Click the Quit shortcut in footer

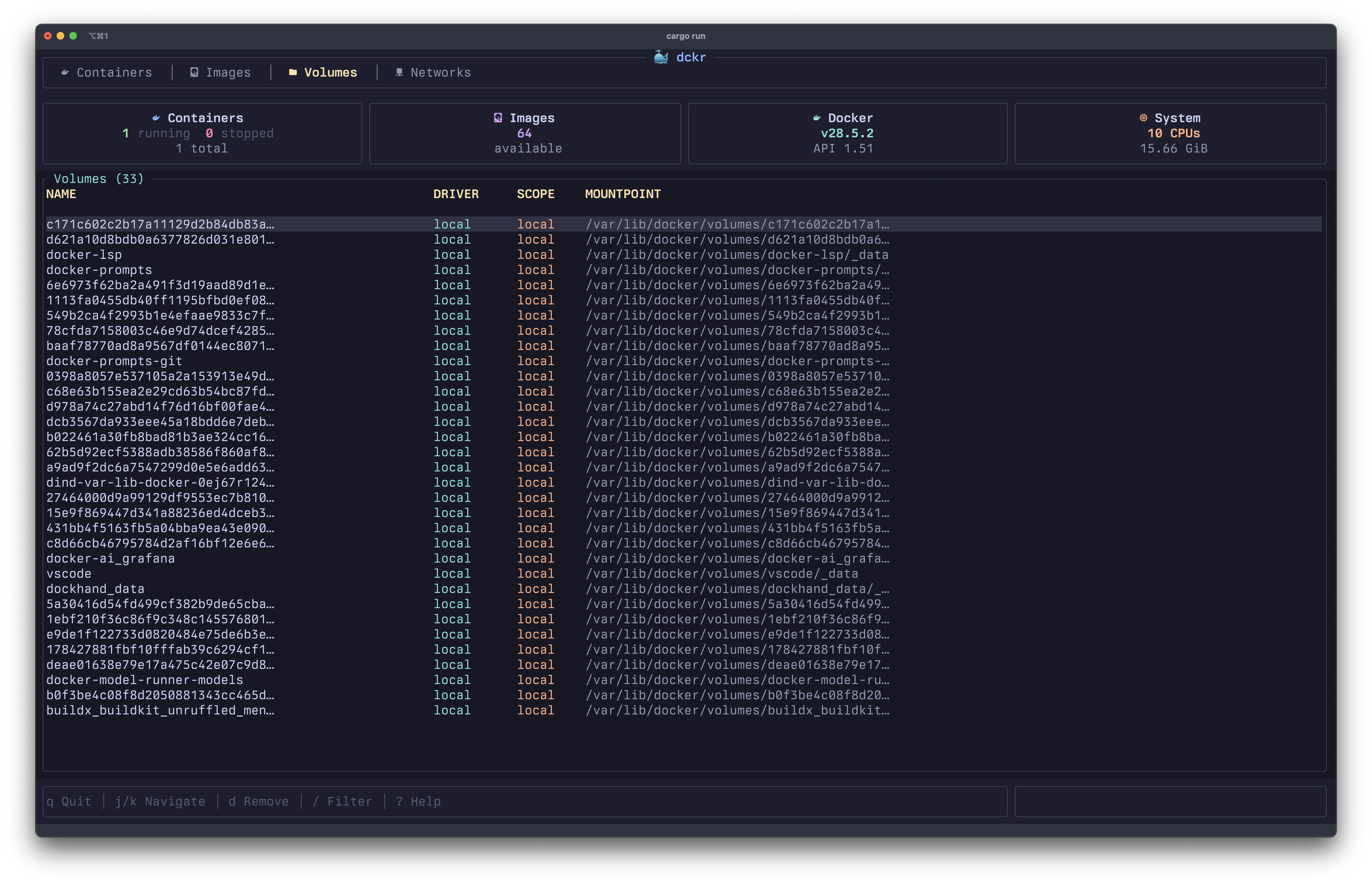click(x=69, y=801)
